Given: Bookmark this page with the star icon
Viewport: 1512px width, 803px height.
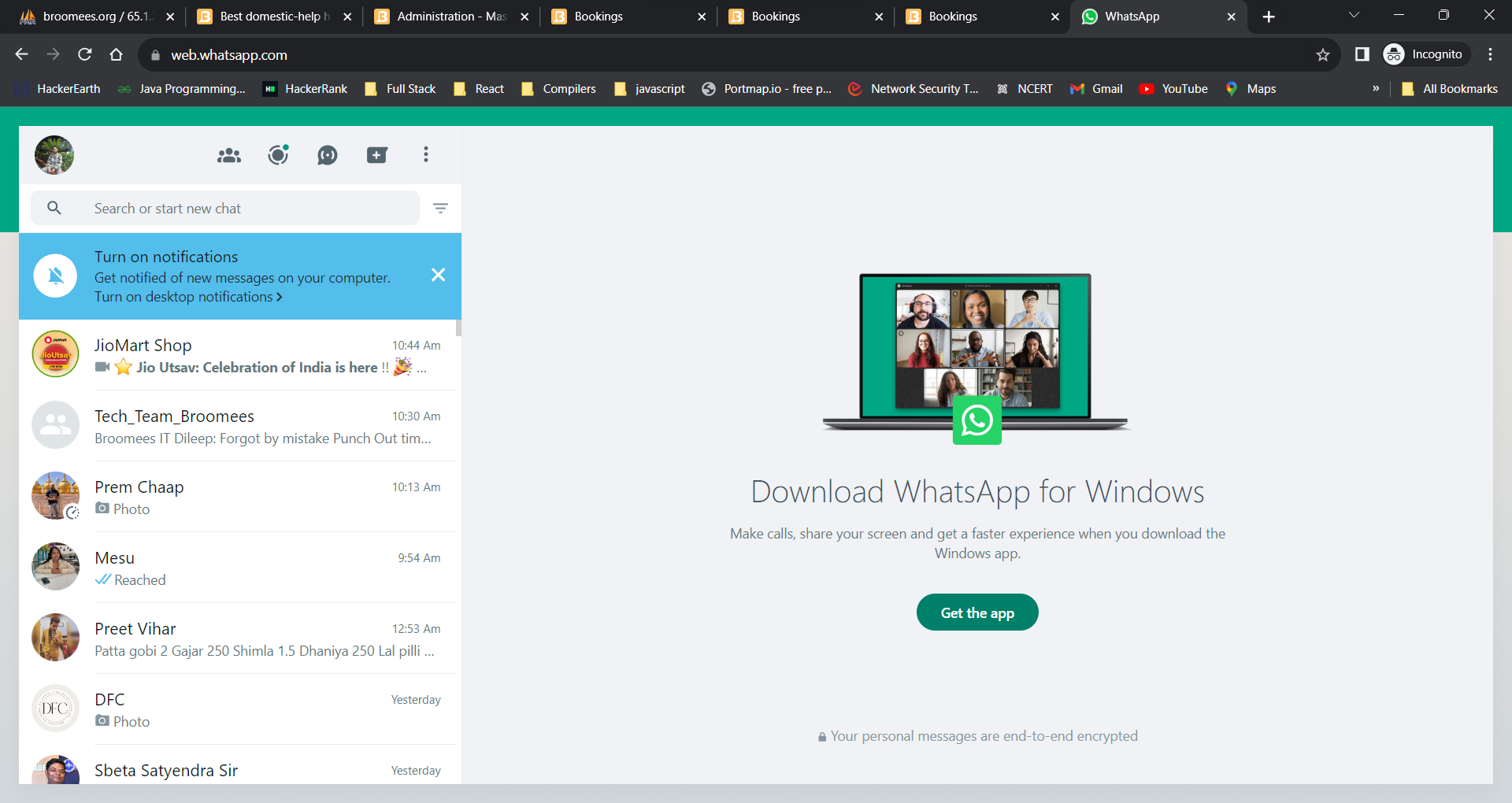Looking at the screenshot, I should 1323,54.
